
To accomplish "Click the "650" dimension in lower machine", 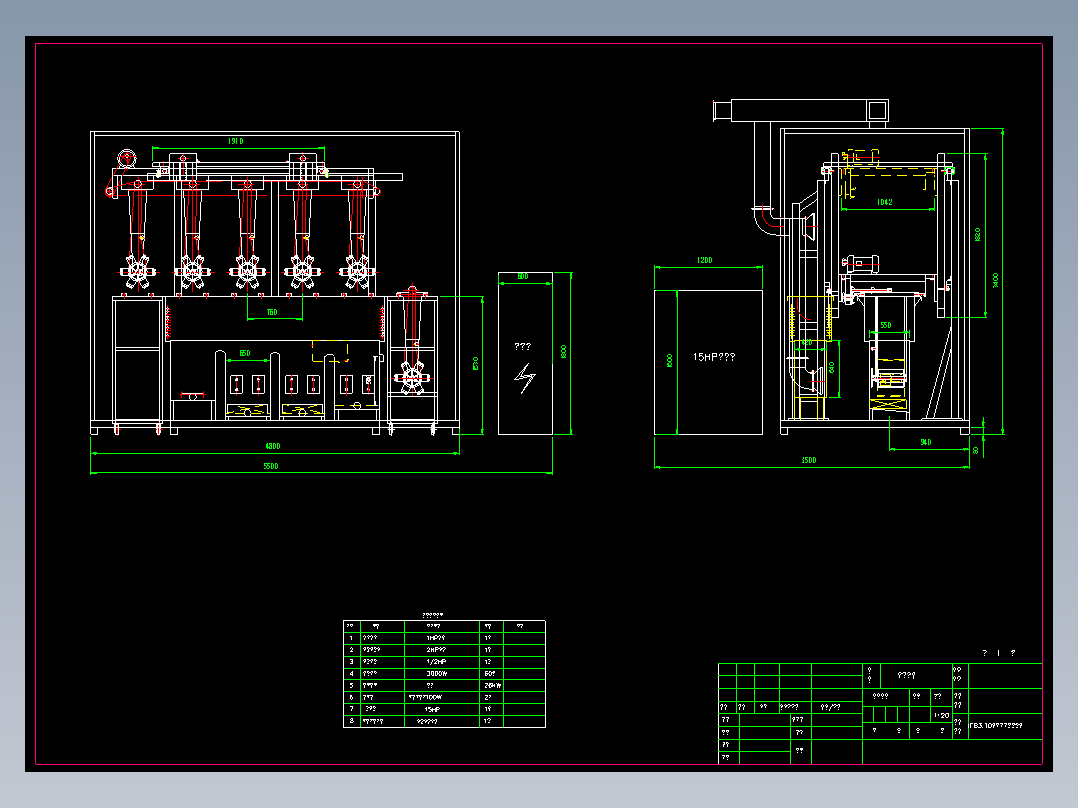I will [x=245, y=353].
